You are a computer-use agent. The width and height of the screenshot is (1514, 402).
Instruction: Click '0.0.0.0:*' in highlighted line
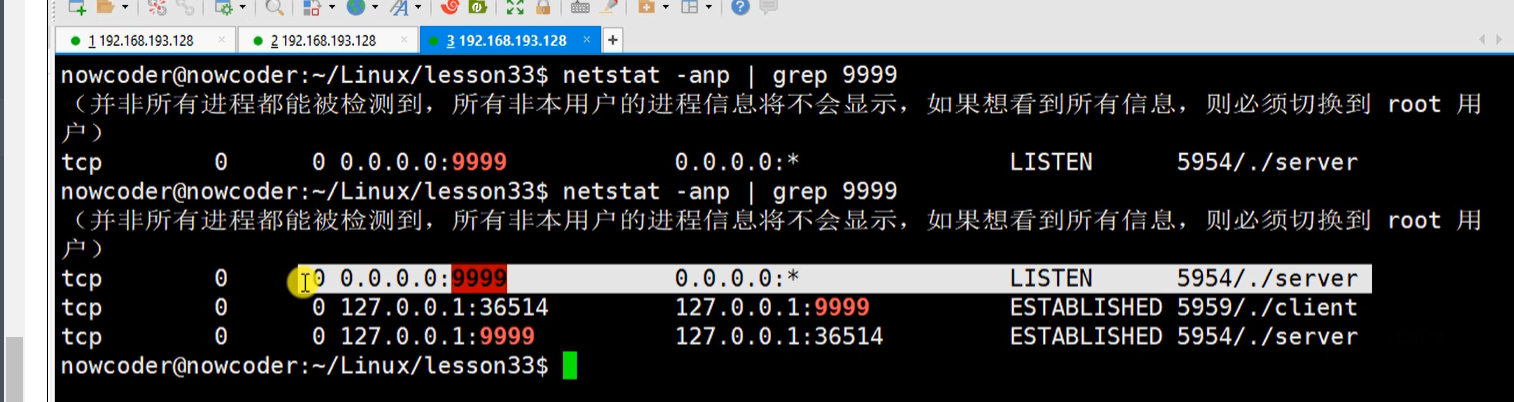pos(737,278)
